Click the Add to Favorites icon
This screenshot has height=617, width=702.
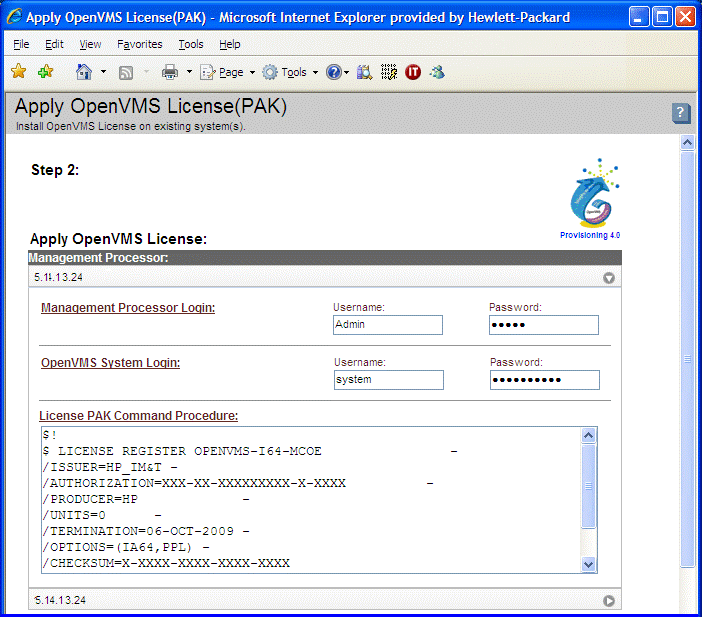coord(45,71)
